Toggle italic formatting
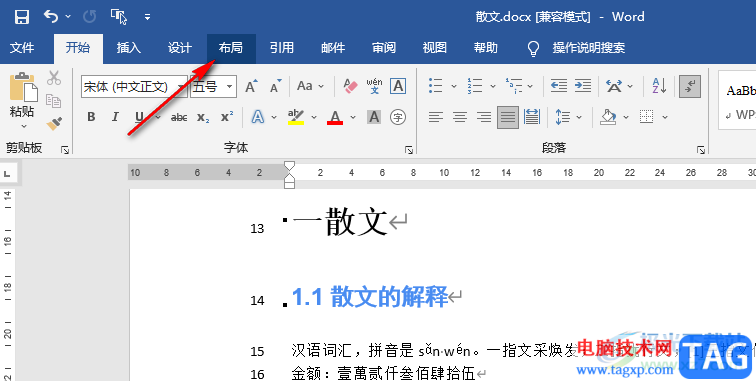756x381 pixels. pyautogui.click(x=115, y=117)
